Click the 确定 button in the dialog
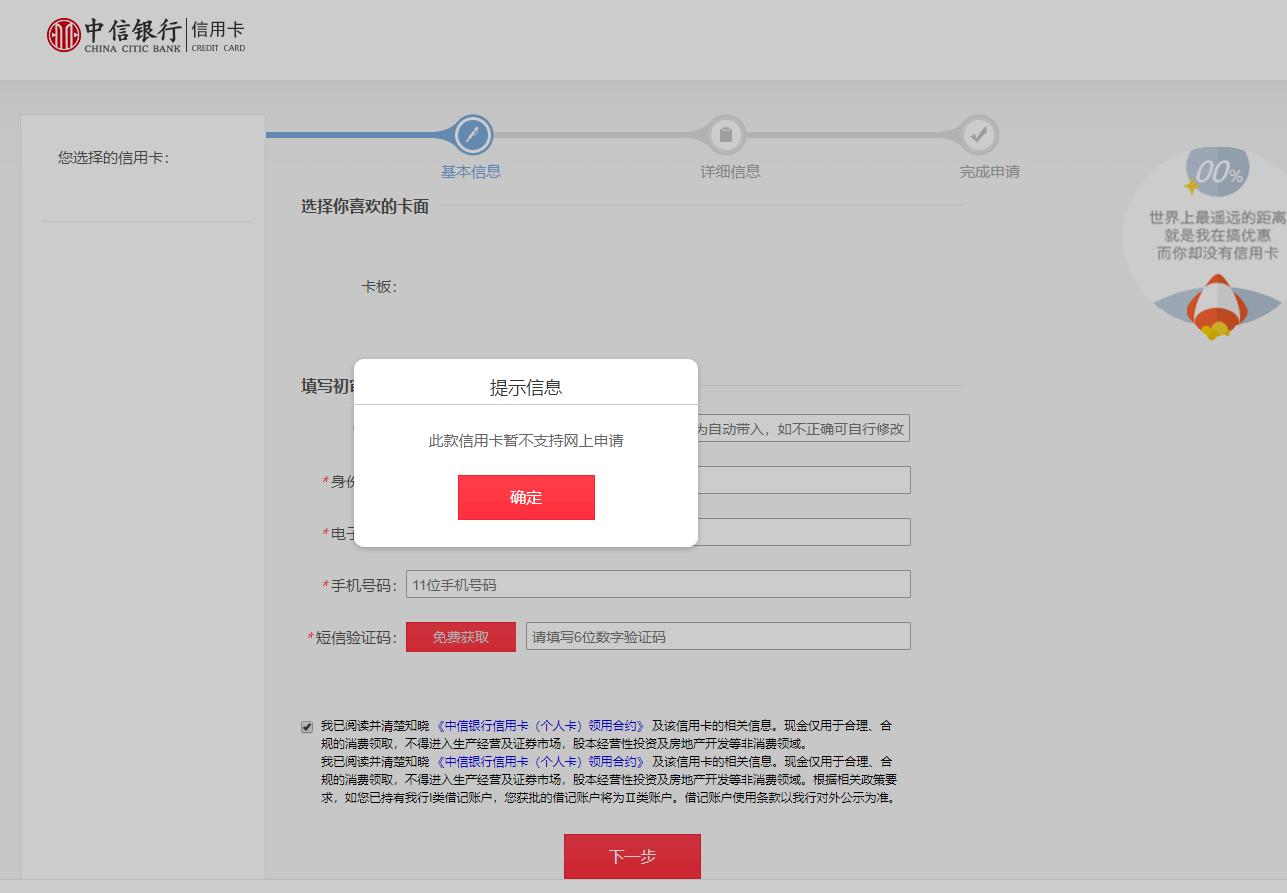Viewport: 1287px width, 893px height. [526, 497]
